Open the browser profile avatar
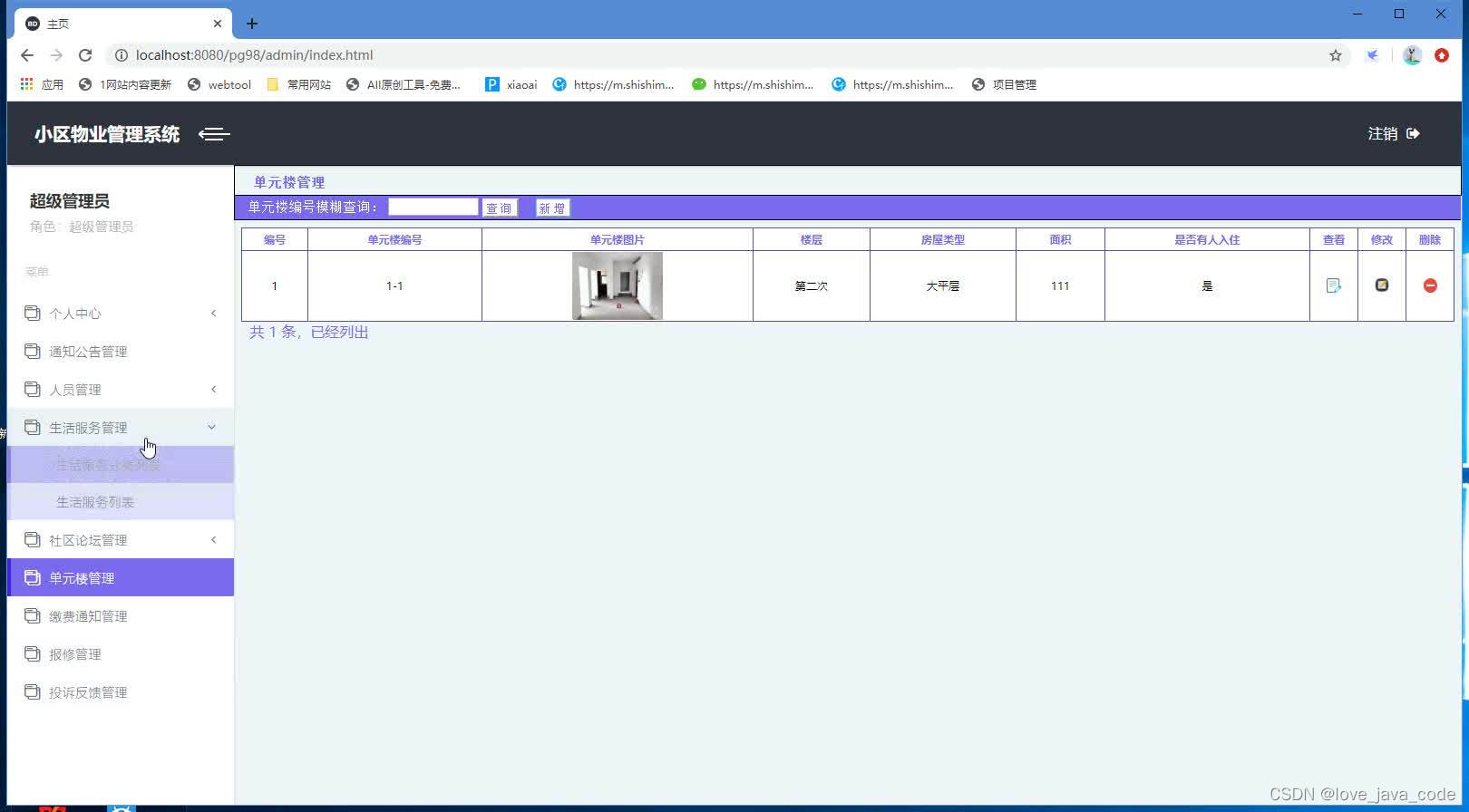 [1412, 55]
